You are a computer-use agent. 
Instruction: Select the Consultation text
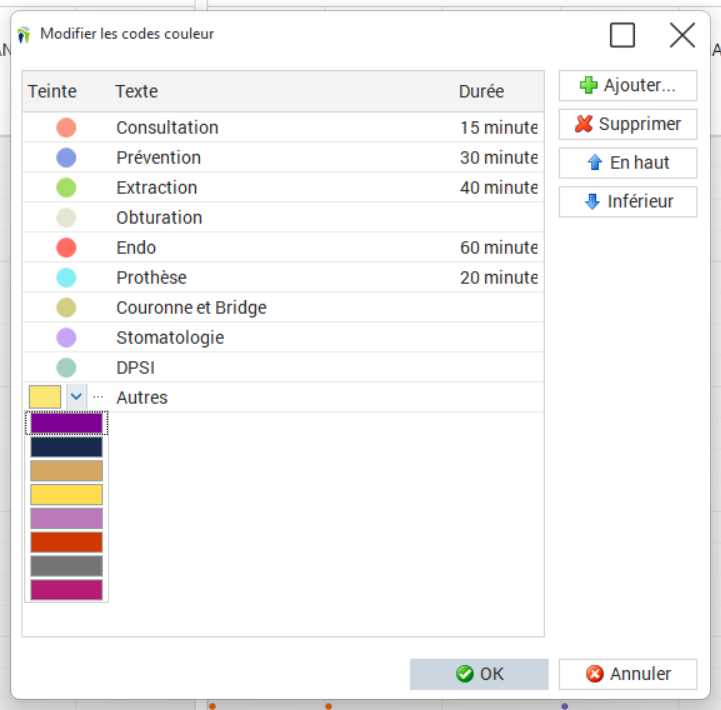coord(167,127)
